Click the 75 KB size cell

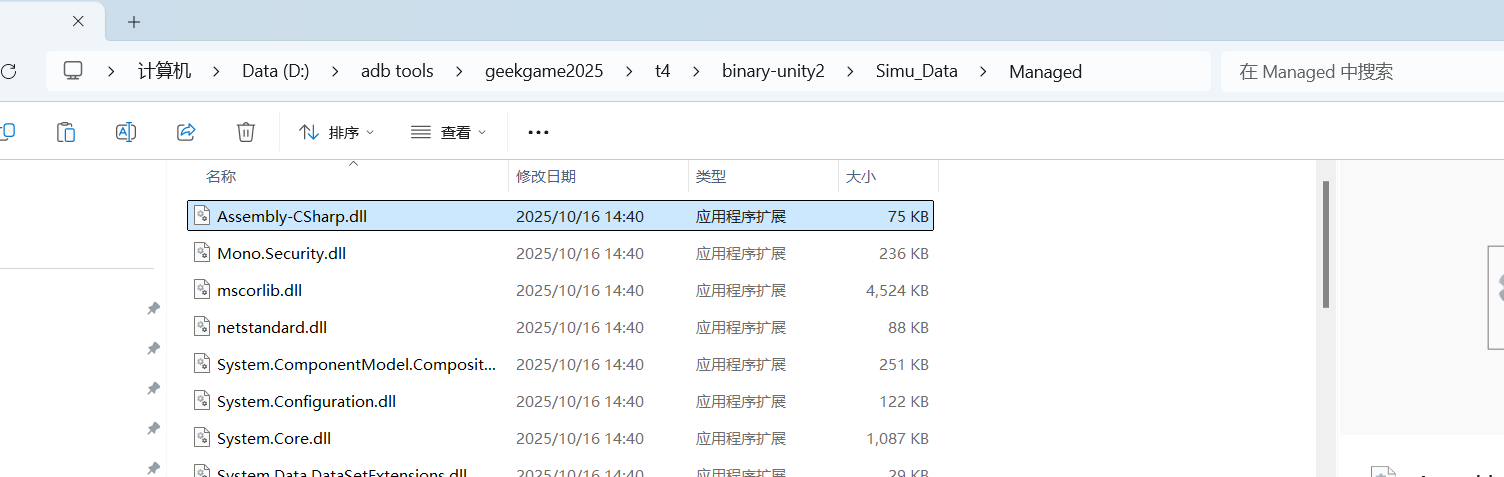coord(908,216)
